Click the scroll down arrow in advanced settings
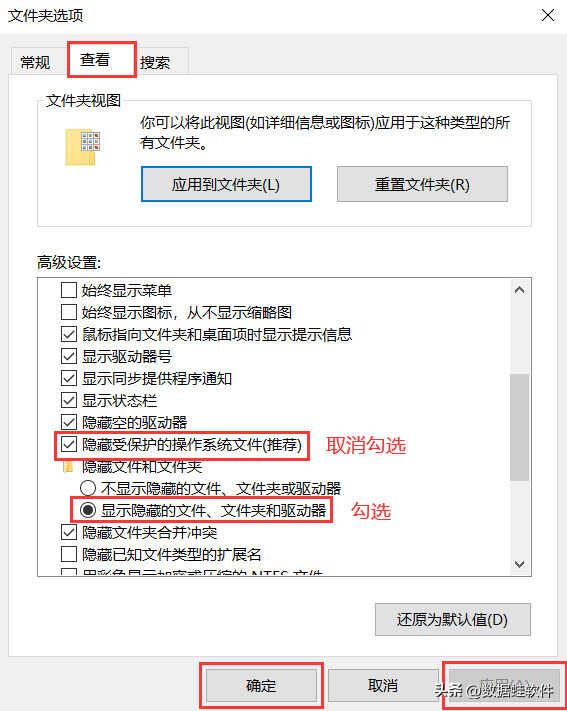The height and width of the screenshot is (711, 567). pyautogui.click(x=520, y=564)
